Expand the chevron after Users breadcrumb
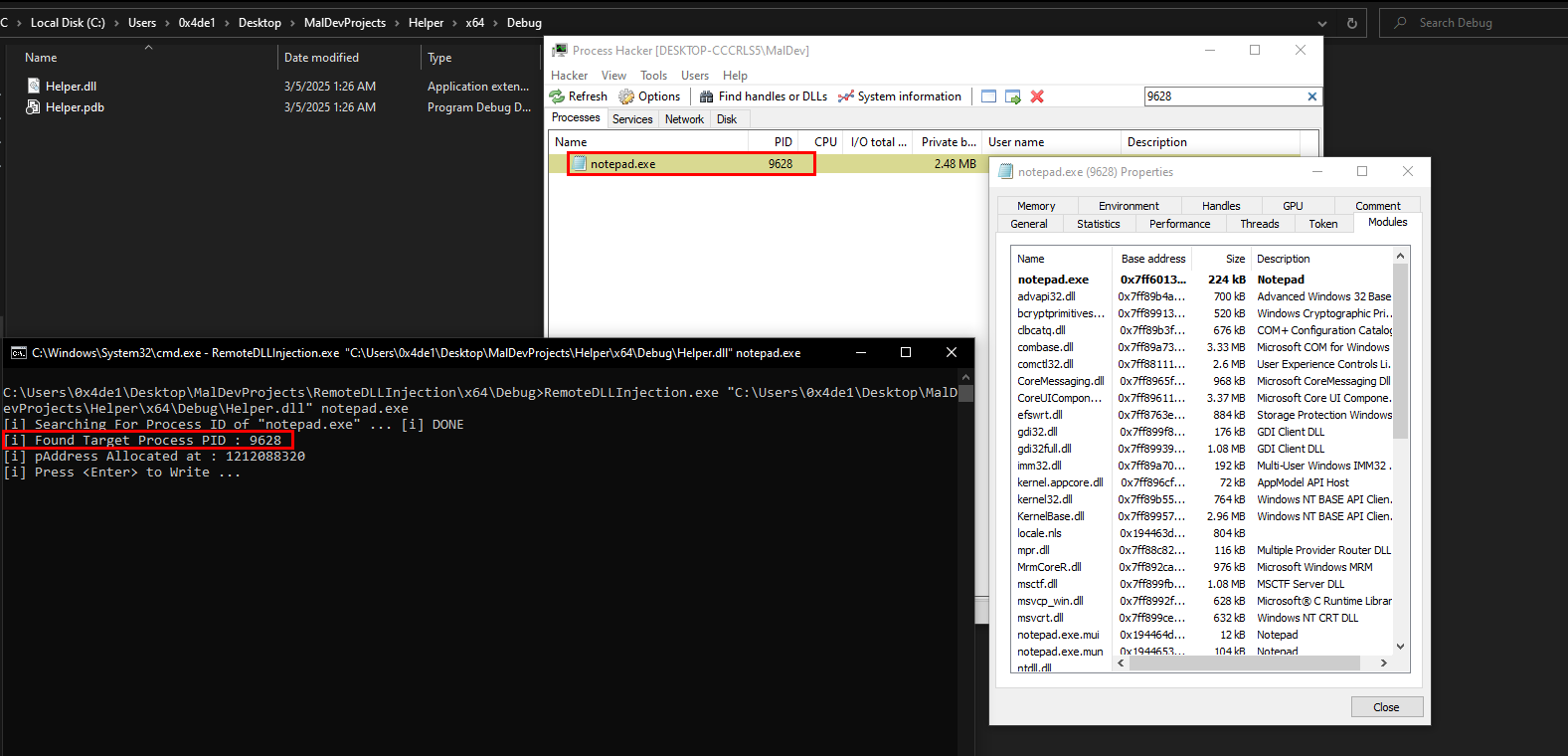The height and width of the screenshot is (756, 1568). (168, 23)
